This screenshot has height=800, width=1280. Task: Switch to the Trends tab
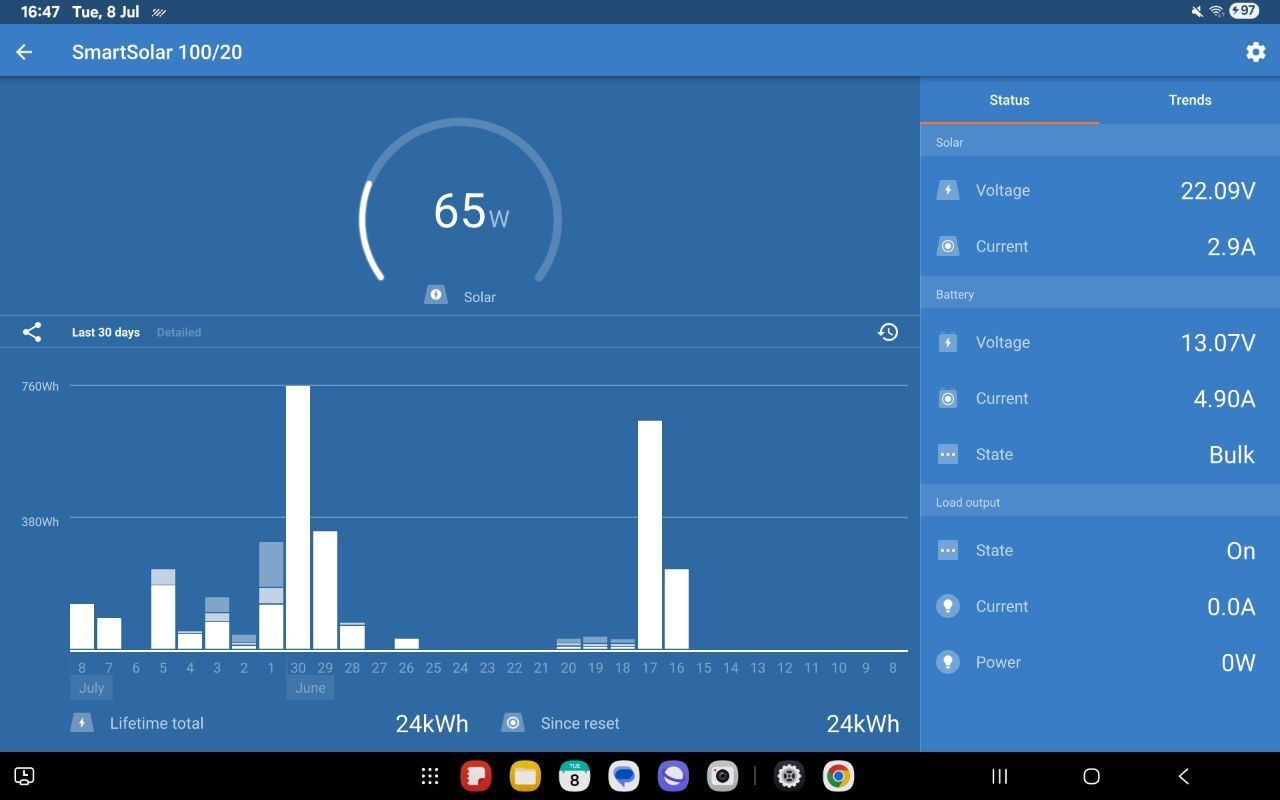[1190, 100]
